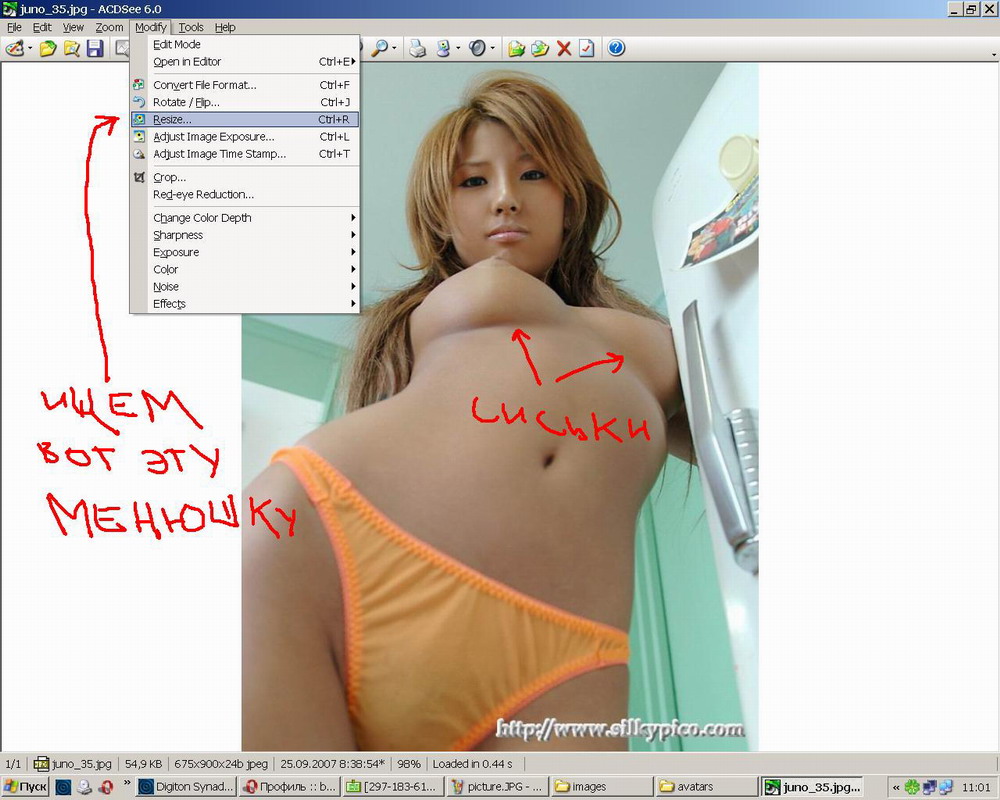Open the Tools menu

(x=191, y=27)
